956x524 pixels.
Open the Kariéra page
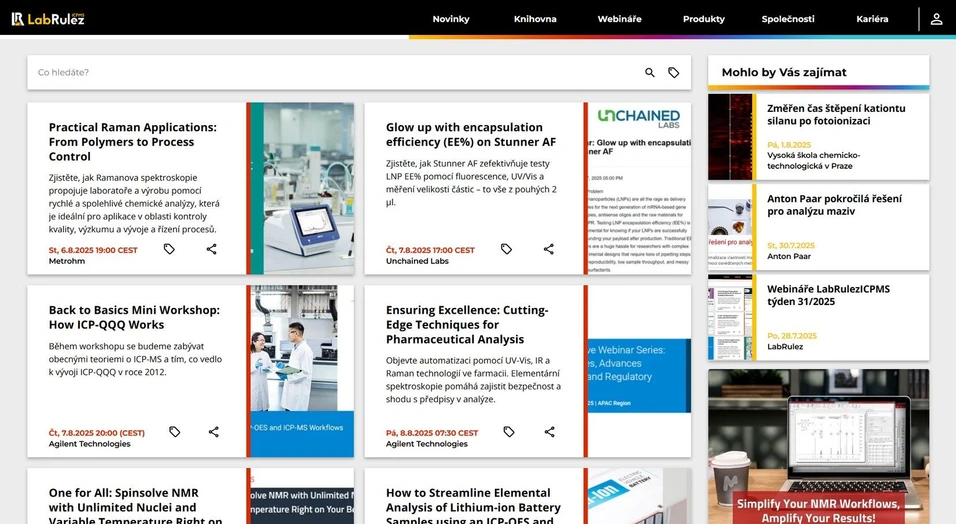pos(872,19)
